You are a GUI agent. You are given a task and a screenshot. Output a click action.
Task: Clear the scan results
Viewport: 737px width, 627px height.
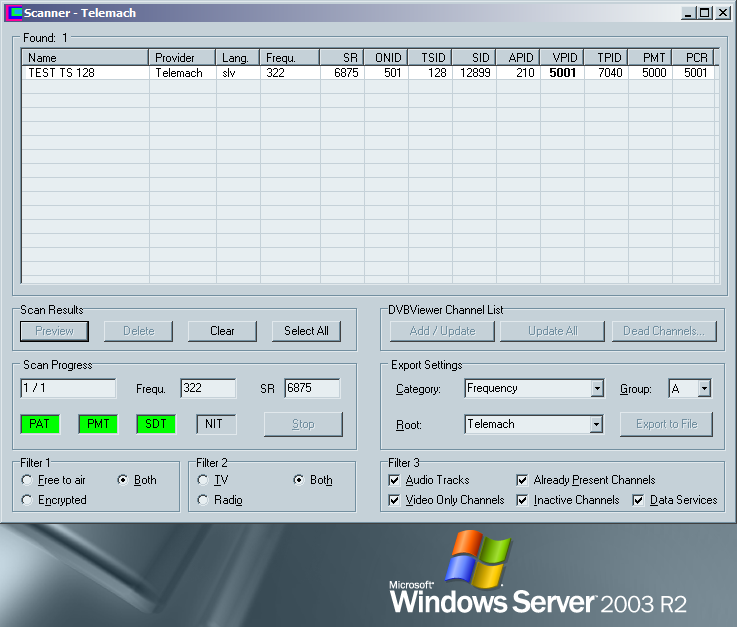[222, 331]
